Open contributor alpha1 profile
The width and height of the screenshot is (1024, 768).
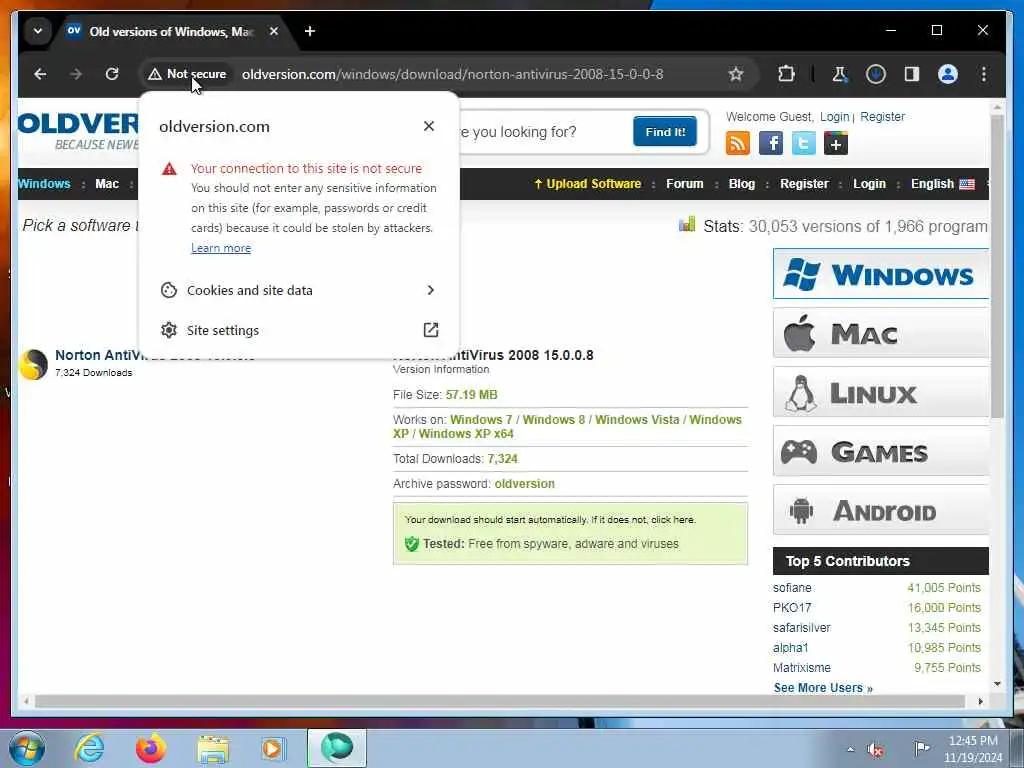coord(790,648)
